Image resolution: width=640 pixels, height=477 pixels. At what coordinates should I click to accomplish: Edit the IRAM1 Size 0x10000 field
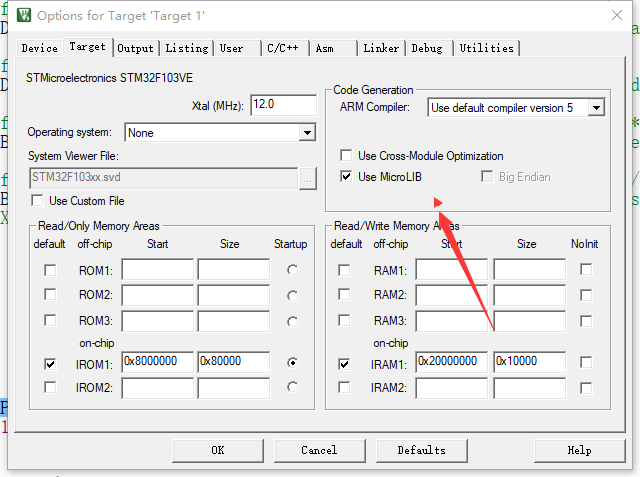(529, 362)
